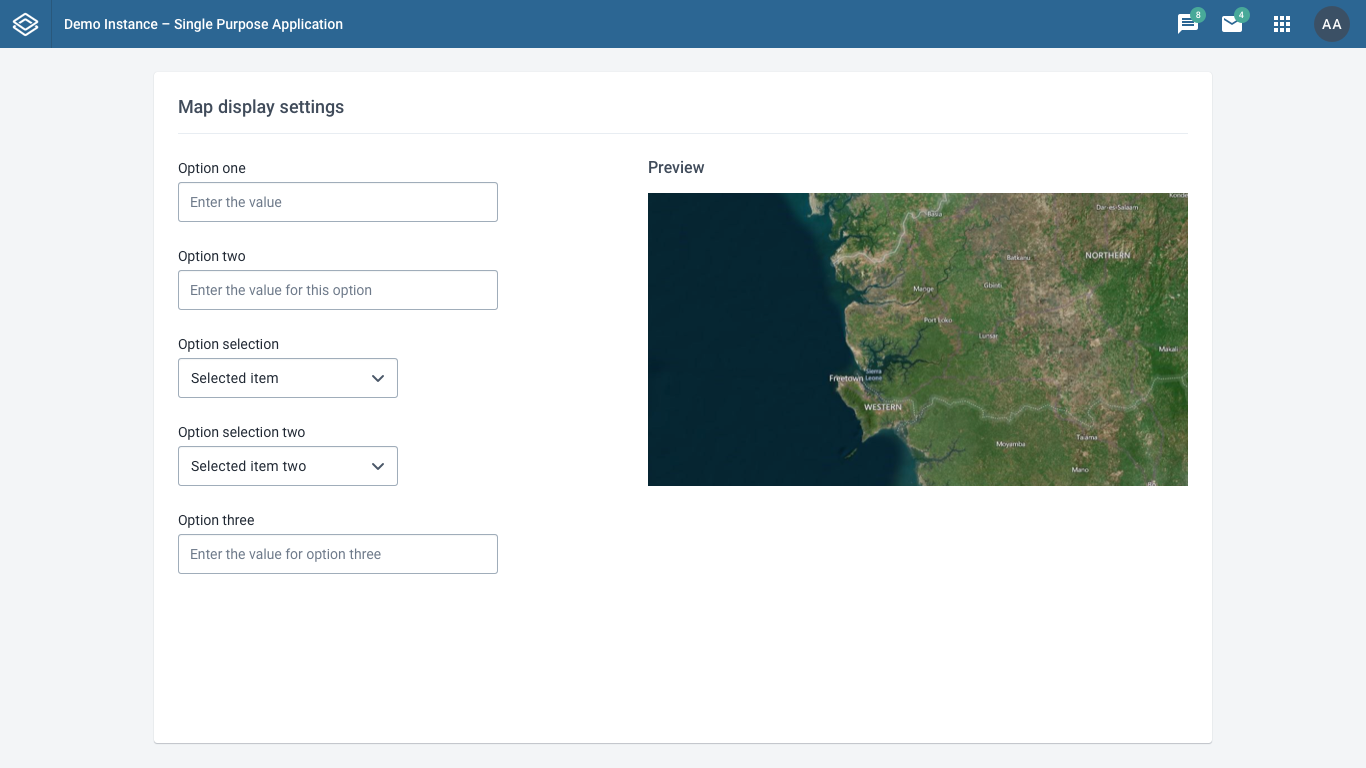
Task: Click the Demo Instance header title
Action: (x=203, y=24)
